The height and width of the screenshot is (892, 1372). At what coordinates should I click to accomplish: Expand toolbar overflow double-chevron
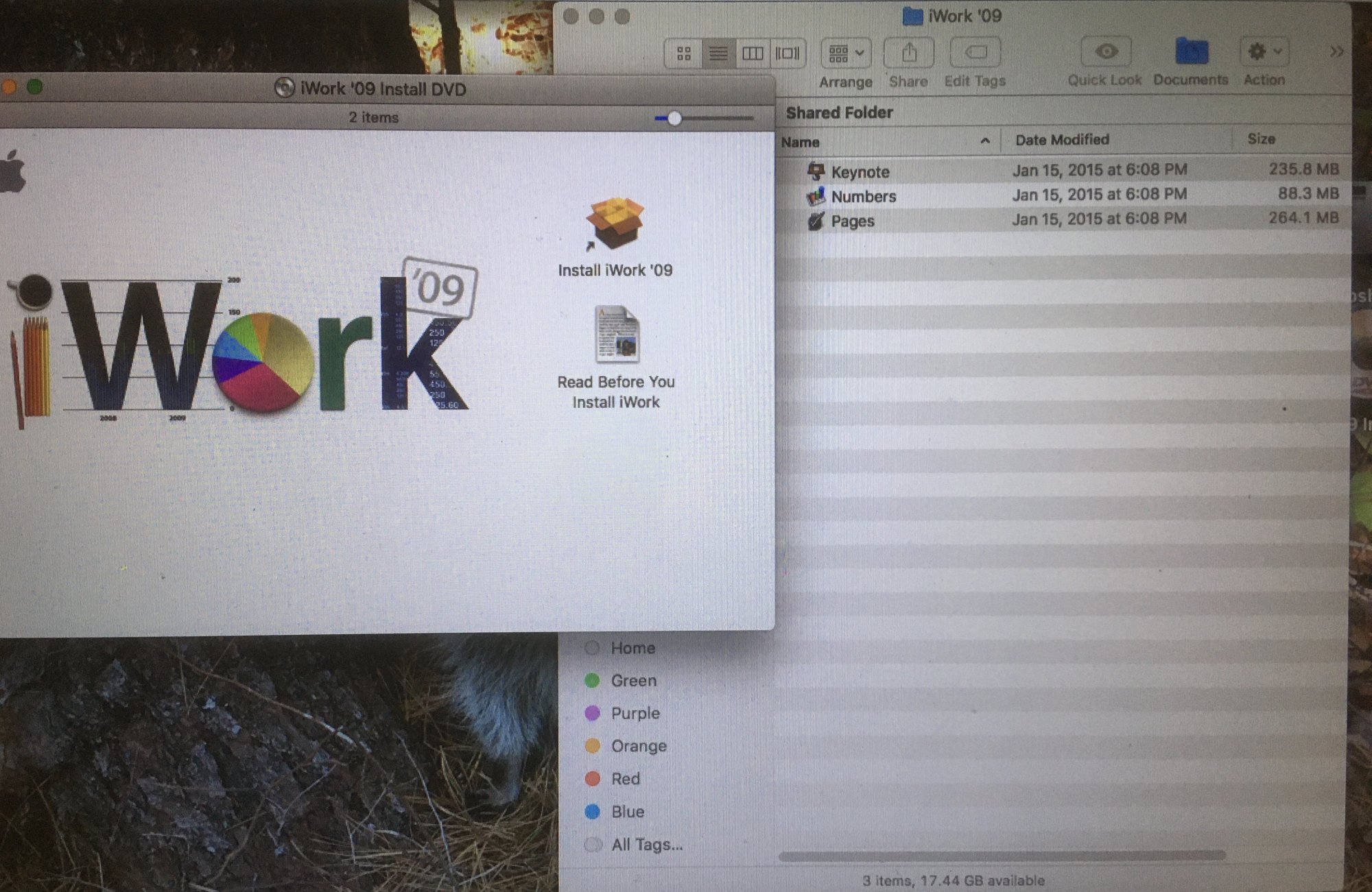tap(1336, 51)
